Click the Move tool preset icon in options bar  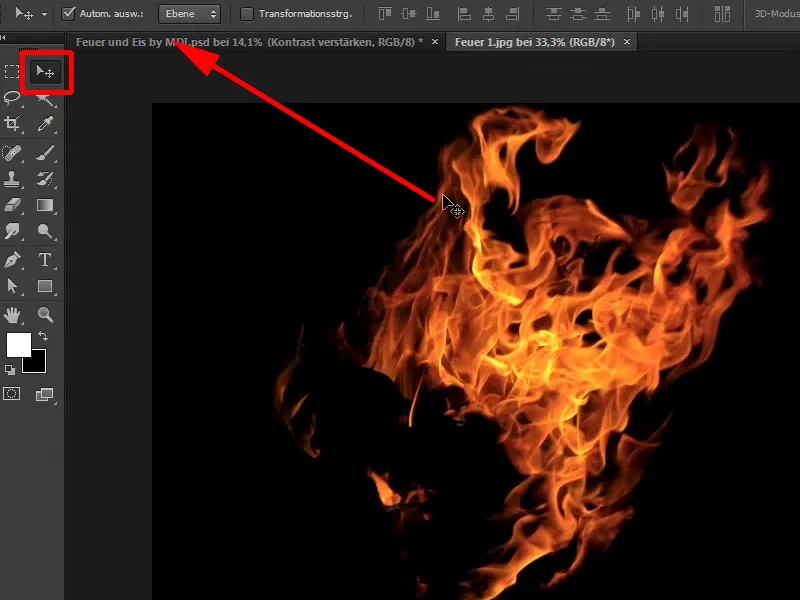(x=24, y=13)
